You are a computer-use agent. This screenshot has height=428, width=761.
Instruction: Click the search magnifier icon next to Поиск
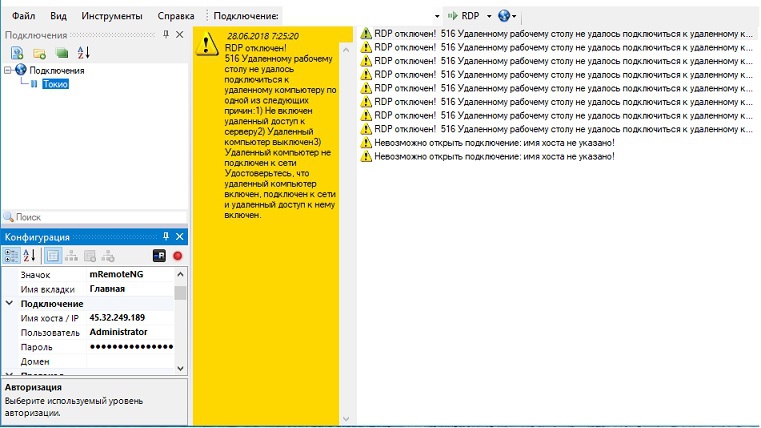pyautogui.click(x=8, y=217)
